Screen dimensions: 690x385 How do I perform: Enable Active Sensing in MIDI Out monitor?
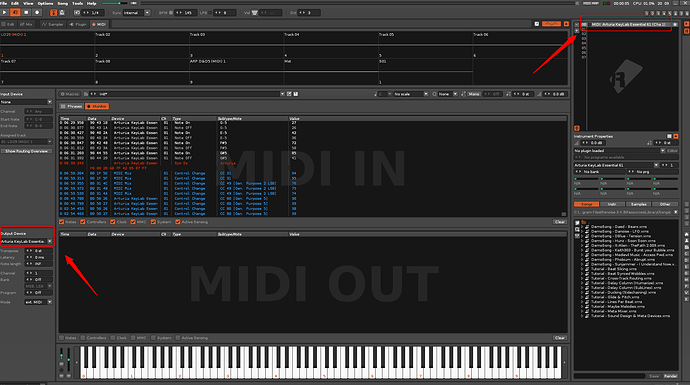[x=178, y=338]
